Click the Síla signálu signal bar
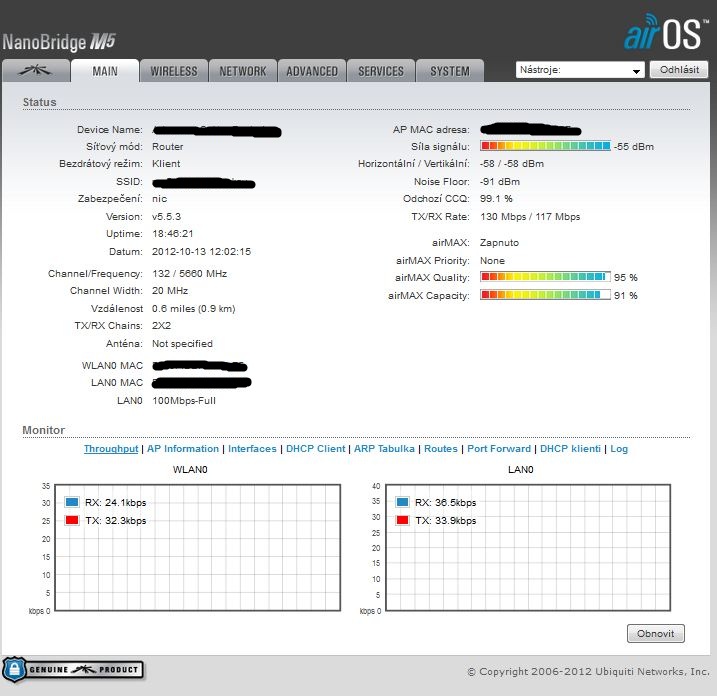This screenshot has height=696, width=717. [x=545, y=146]
